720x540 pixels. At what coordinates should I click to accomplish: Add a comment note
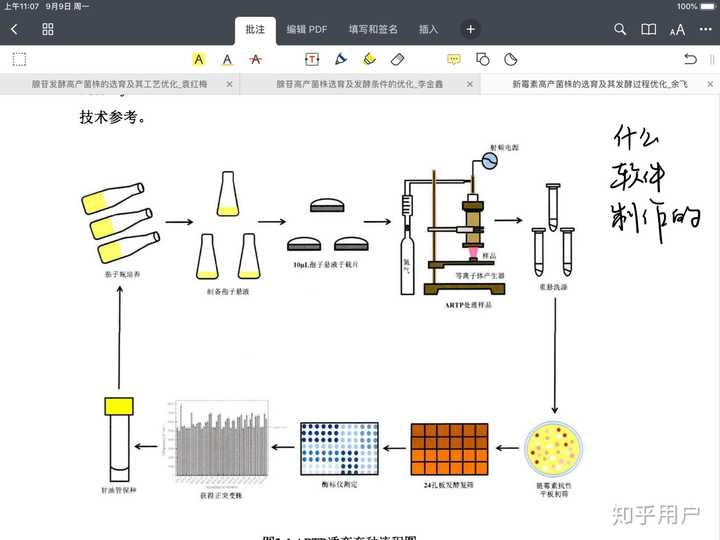point(454,59)
